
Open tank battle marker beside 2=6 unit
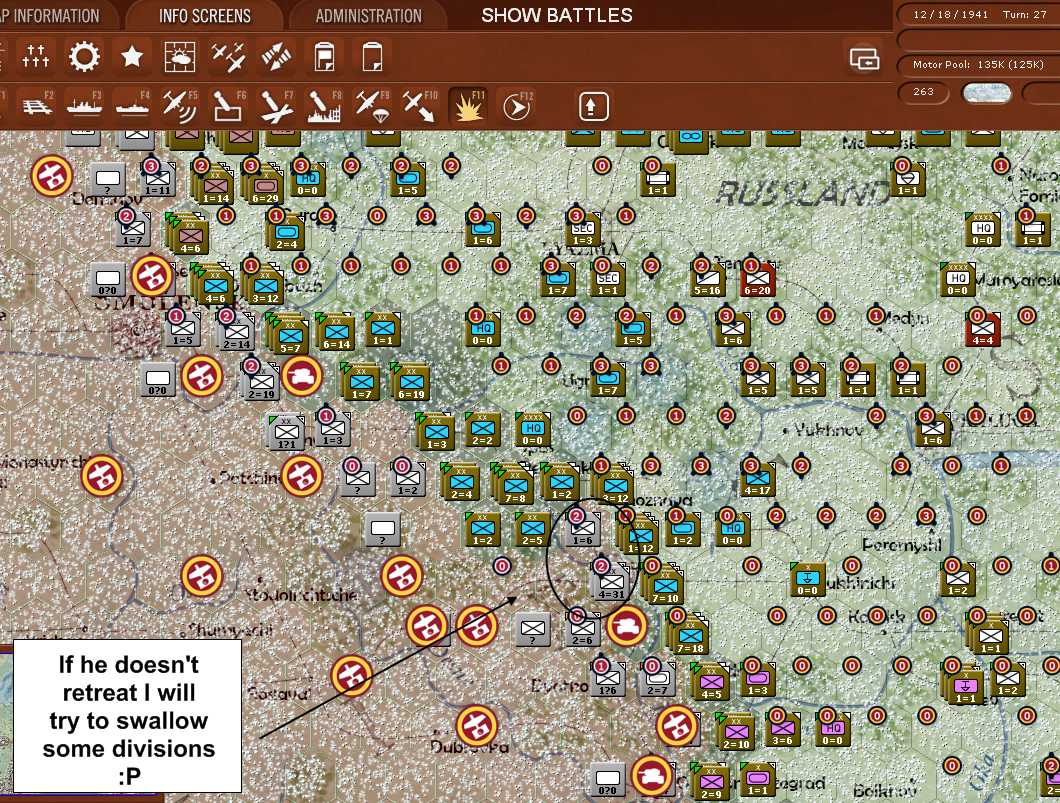point(627,627)
